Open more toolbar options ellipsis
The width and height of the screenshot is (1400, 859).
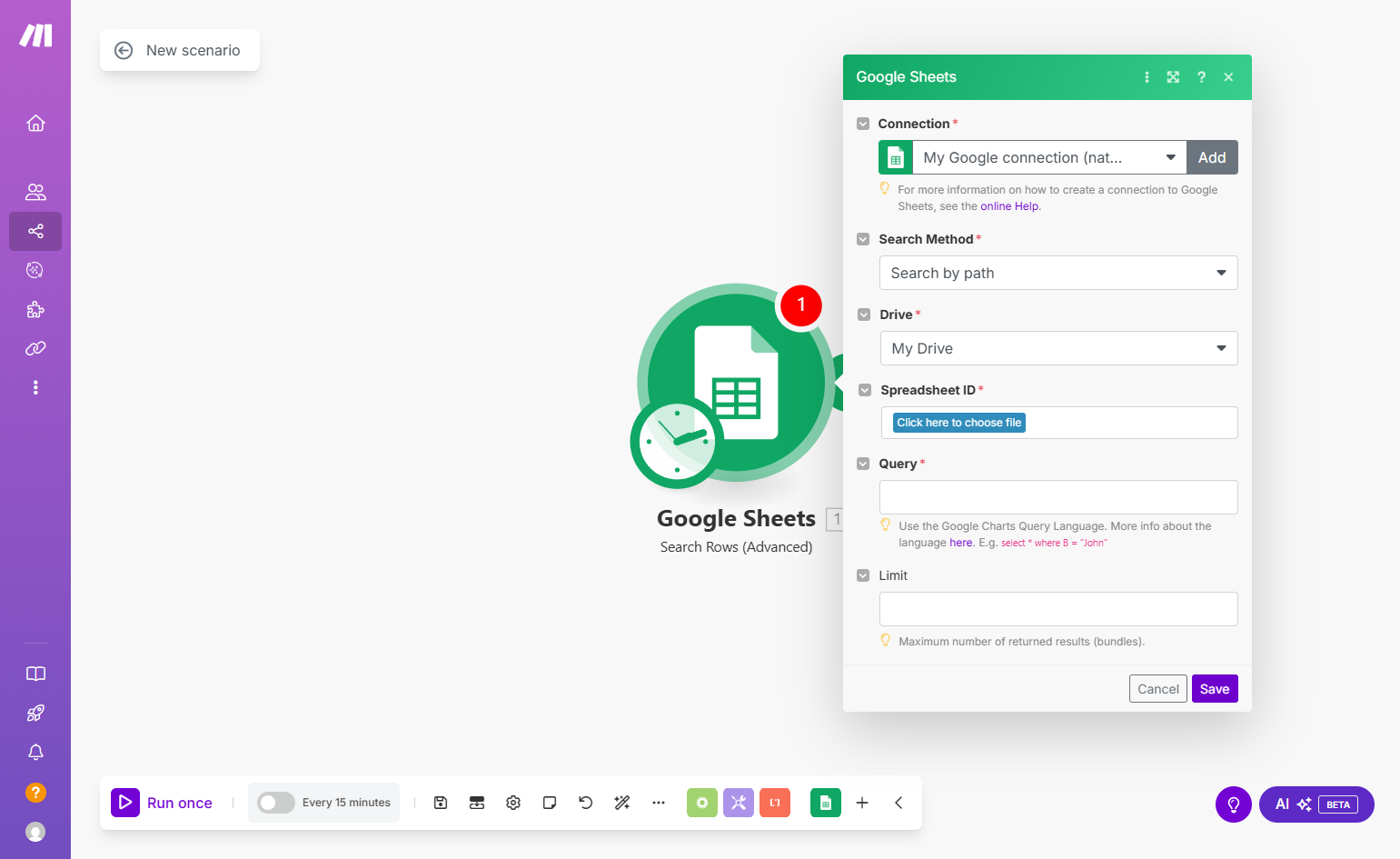pyautogui.click(x=659, y=803)
